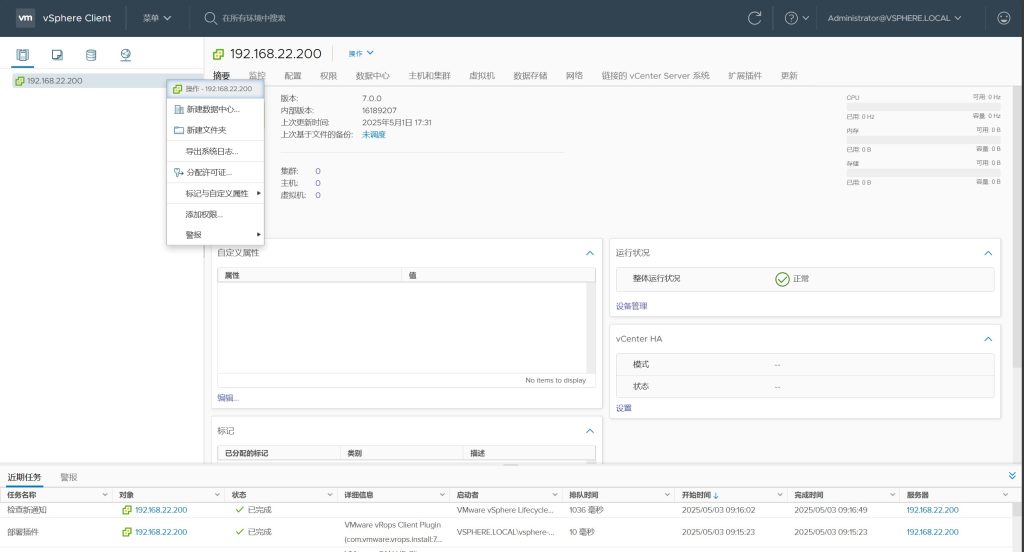Click the vCenter icon in the 部署插件 task row
Screen dimensions: 1024x552
(x=127, y=532)
